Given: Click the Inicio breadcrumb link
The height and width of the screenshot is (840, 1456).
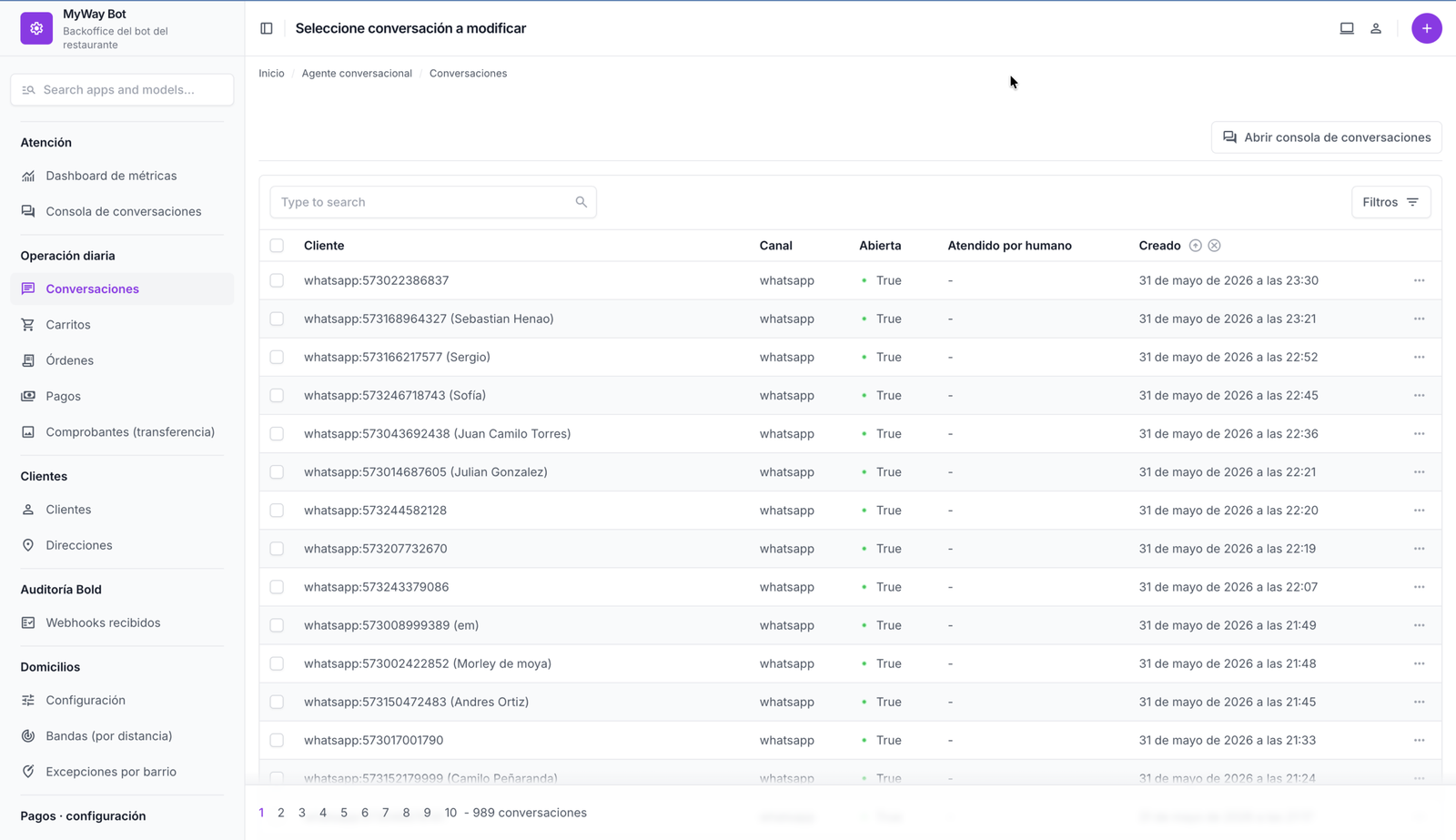Looking at the screenshot, I should tap(271, 74).
